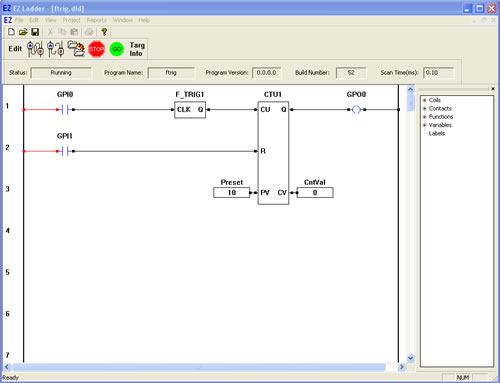Screen dimensions: 500x383
Task: Click the Edit mode button
Action: pyautogui.click(x=15, y=49)
